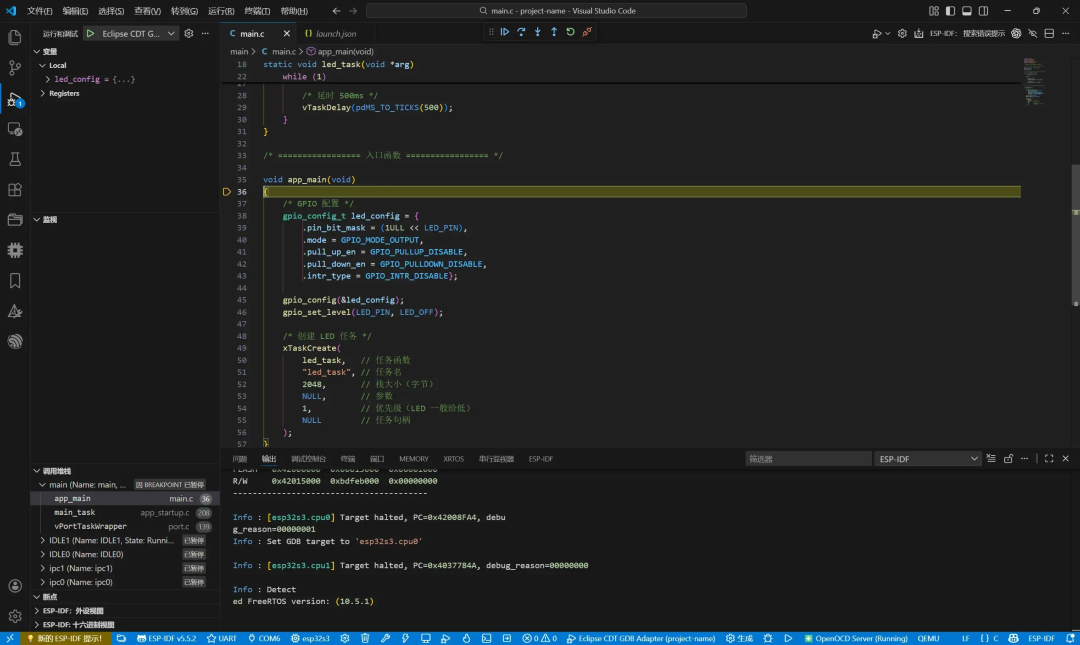
Task: Click the wrench Build icon in status bar
Action: [385, 638]
